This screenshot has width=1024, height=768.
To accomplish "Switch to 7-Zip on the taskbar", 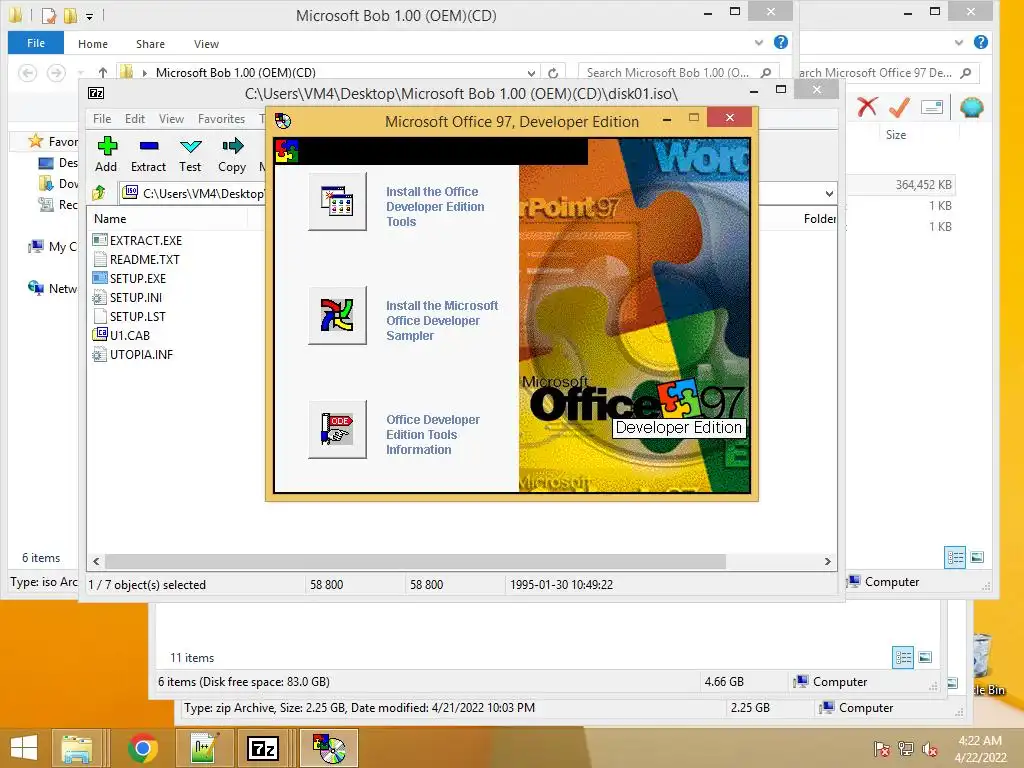I will point(263,748).
